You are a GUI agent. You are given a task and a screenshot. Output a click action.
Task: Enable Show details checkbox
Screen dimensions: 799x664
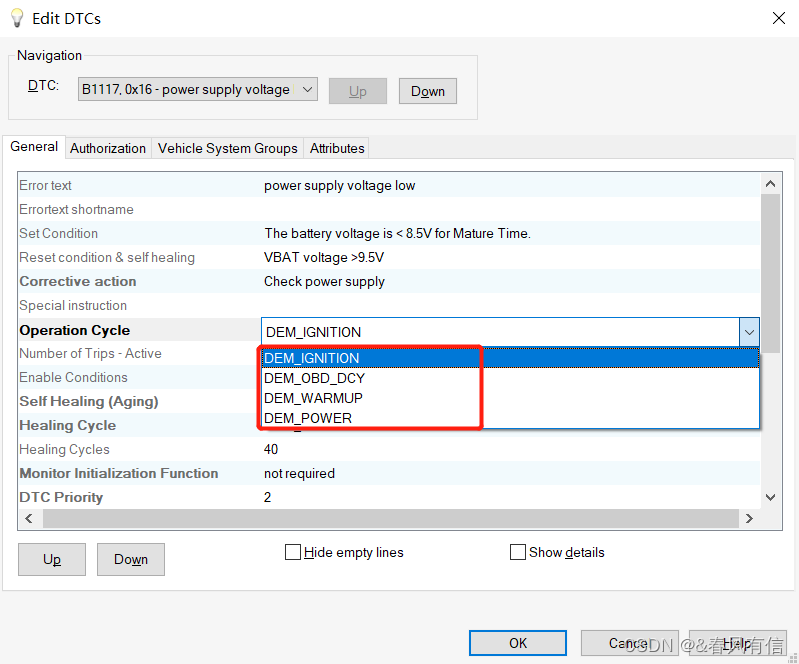pyautogui.click(x=518, y=552)
